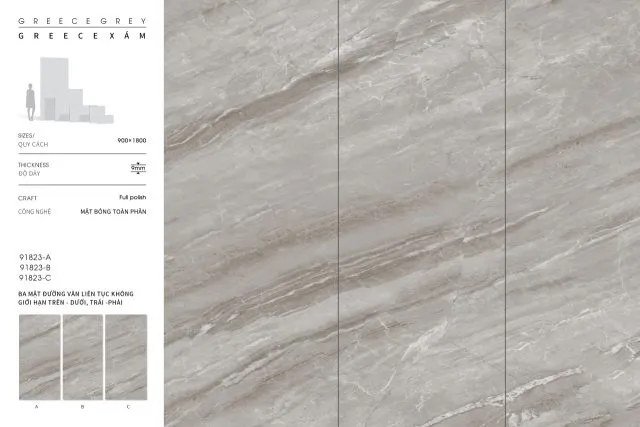Open thumbnail C tile preview
640x427 pixels.
coord(126,357)
